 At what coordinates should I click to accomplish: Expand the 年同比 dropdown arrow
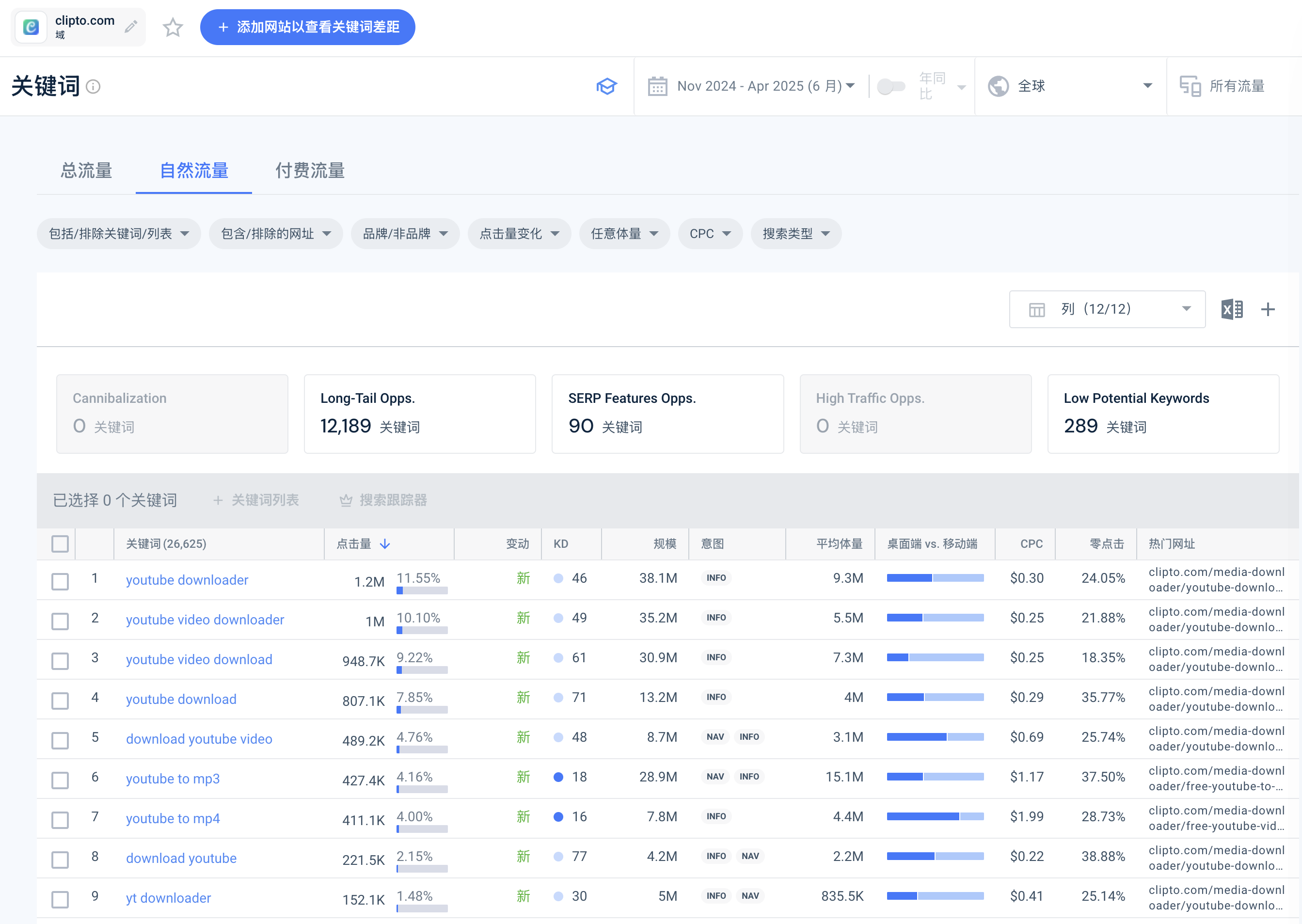pos(961,88)
